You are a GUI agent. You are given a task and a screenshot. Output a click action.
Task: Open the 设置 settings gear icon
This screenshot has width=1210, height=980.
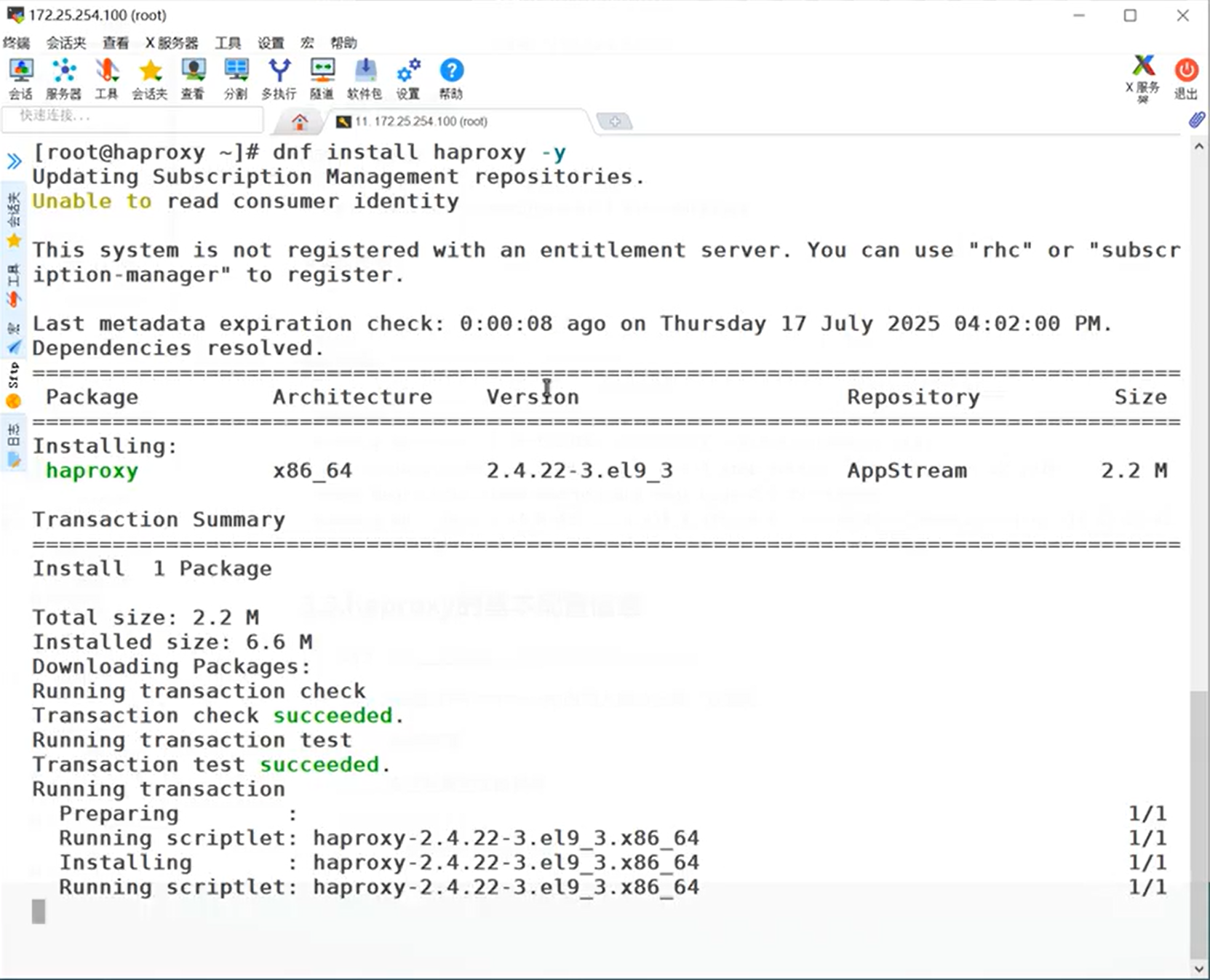pos(408,79)
